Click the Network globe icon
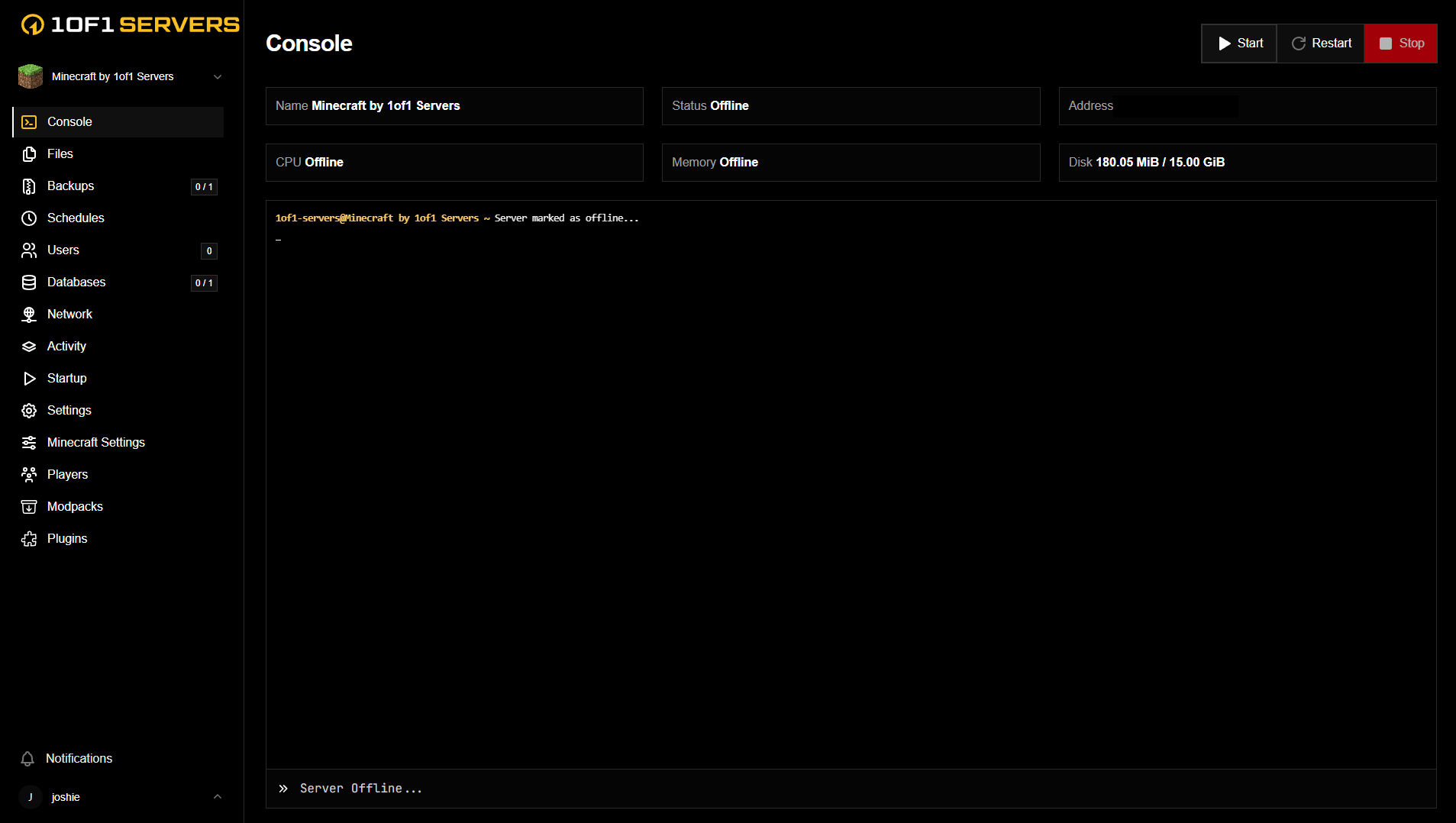1456x823 pixels. (29, 315)
